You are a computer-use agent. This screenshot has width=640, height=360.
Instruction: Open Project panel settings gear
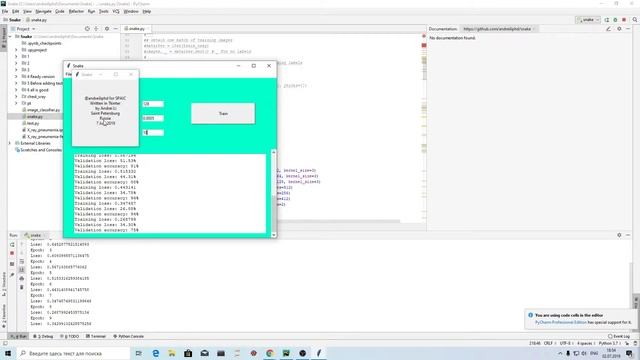(107, 29)
